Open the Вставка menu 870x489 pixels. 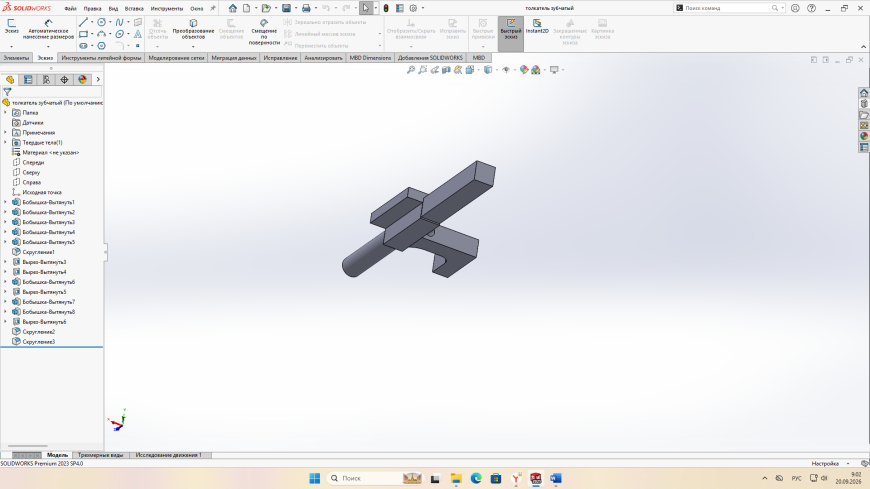(134, 9)
